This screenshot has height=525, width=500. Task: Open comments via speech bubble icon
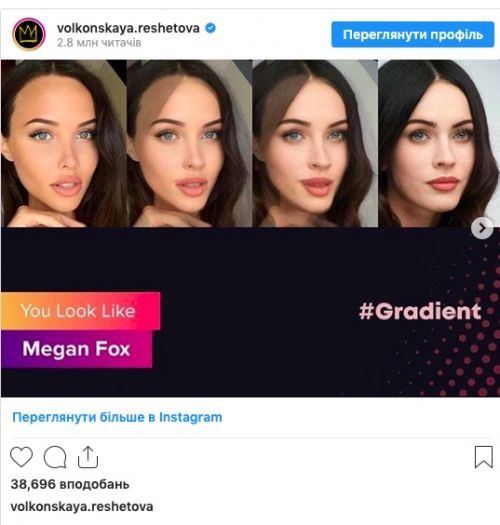pyautogui.click(x=55, y=457)
